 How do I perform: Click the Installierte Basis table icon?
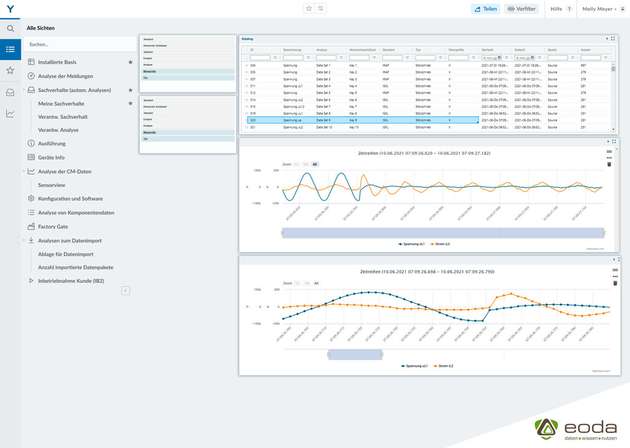(31, 62)
